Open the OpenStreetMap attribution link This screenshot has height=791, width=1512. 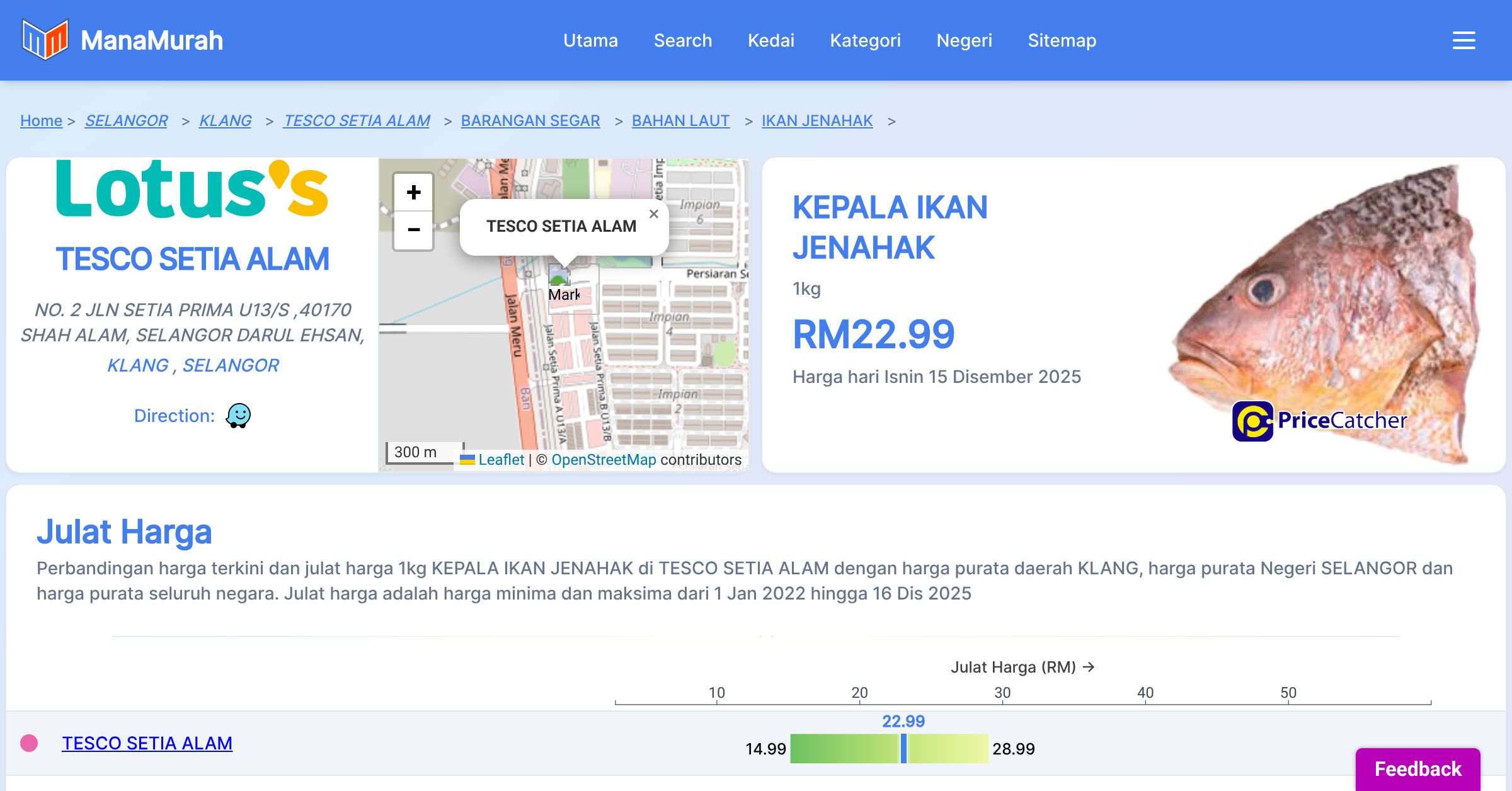[x=604, y=460]
